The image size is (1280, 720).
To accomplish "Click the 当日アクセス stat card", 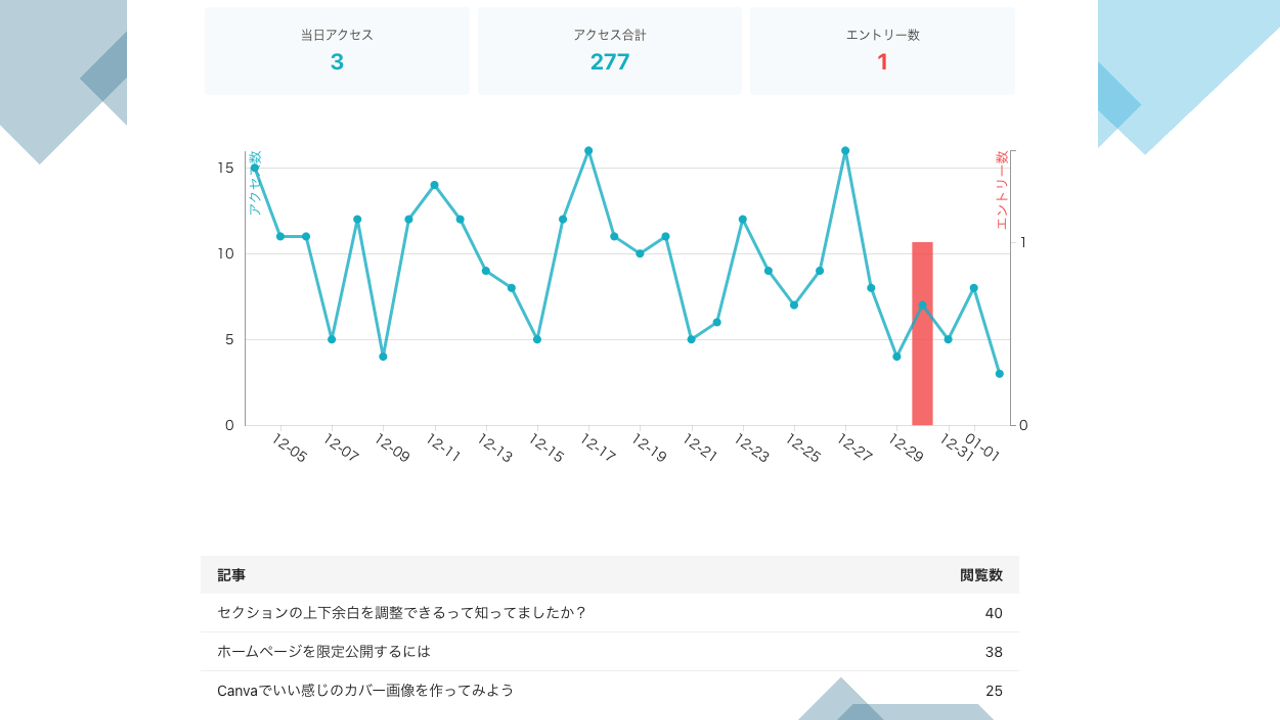I will point(337,51).
